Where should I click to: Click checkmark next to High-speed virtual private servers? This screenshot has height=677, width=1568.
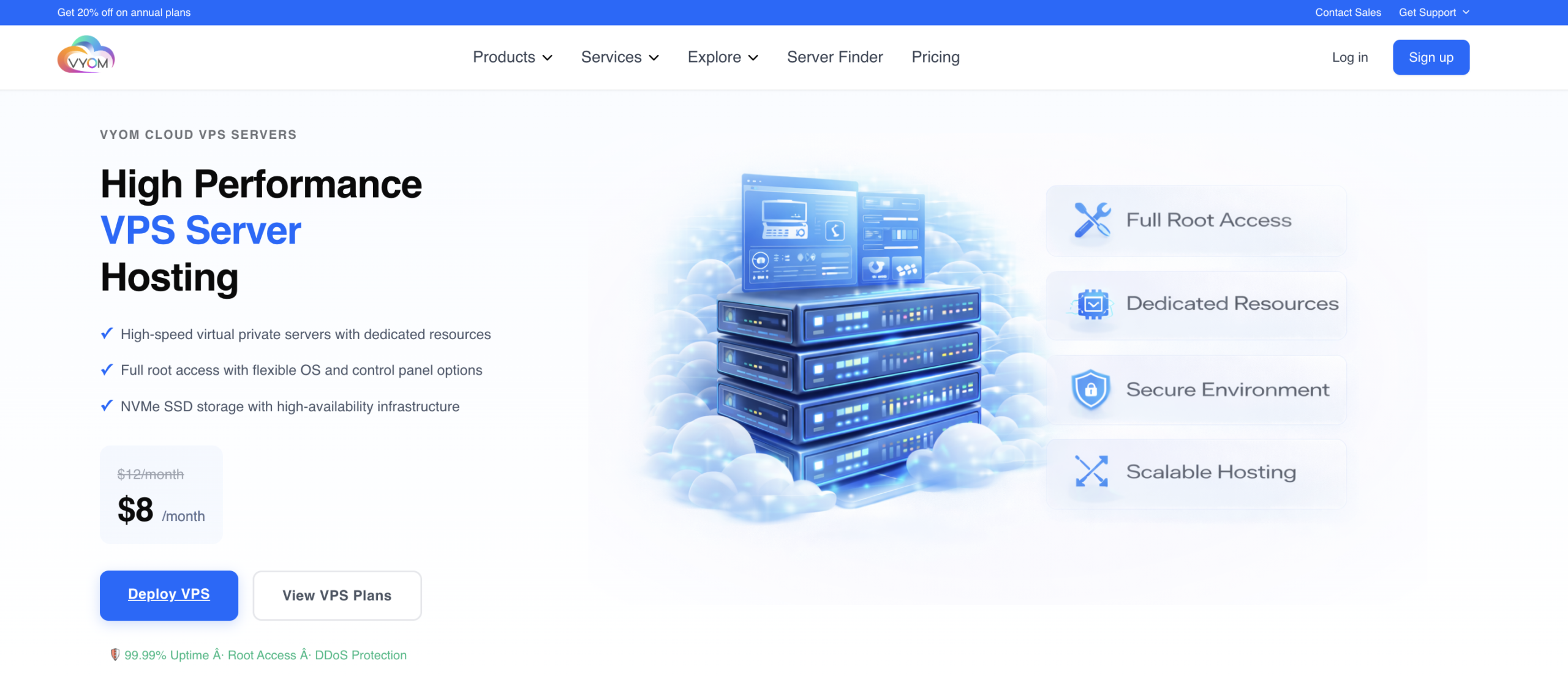tap(107, 334)
